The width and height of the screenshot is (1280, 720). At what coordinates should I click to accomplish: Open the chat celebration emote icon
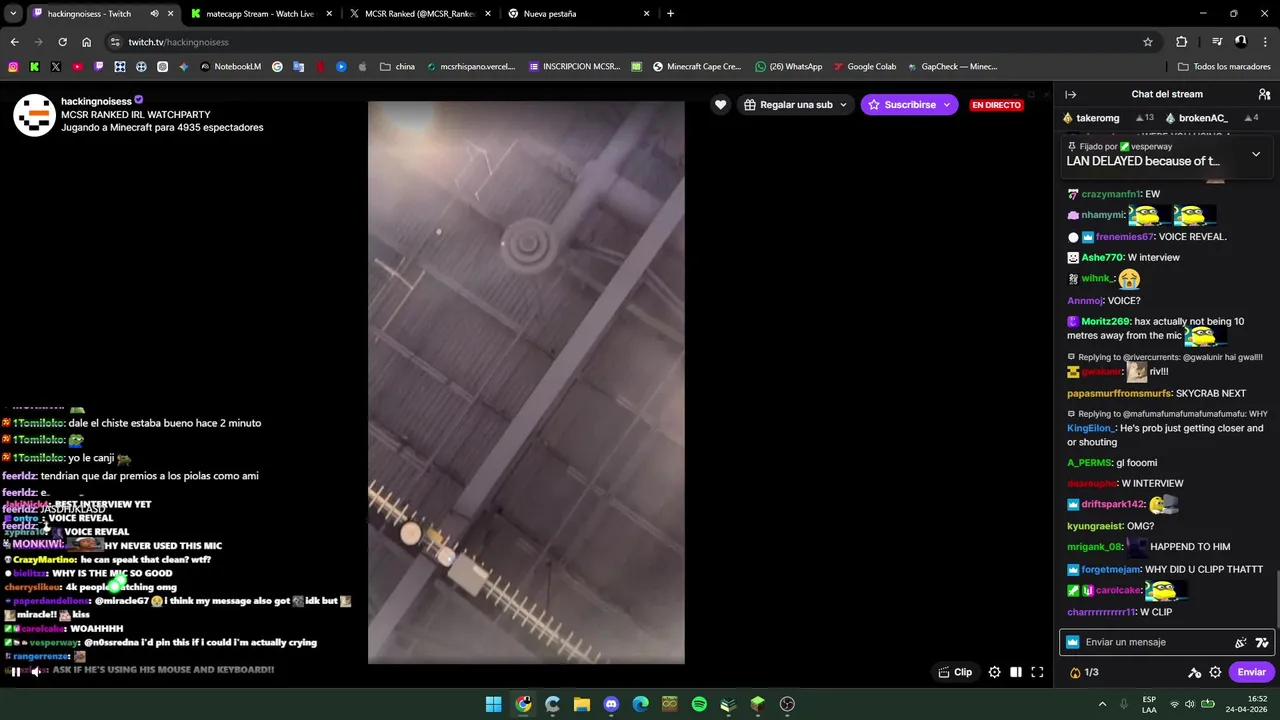(1241, 642)
